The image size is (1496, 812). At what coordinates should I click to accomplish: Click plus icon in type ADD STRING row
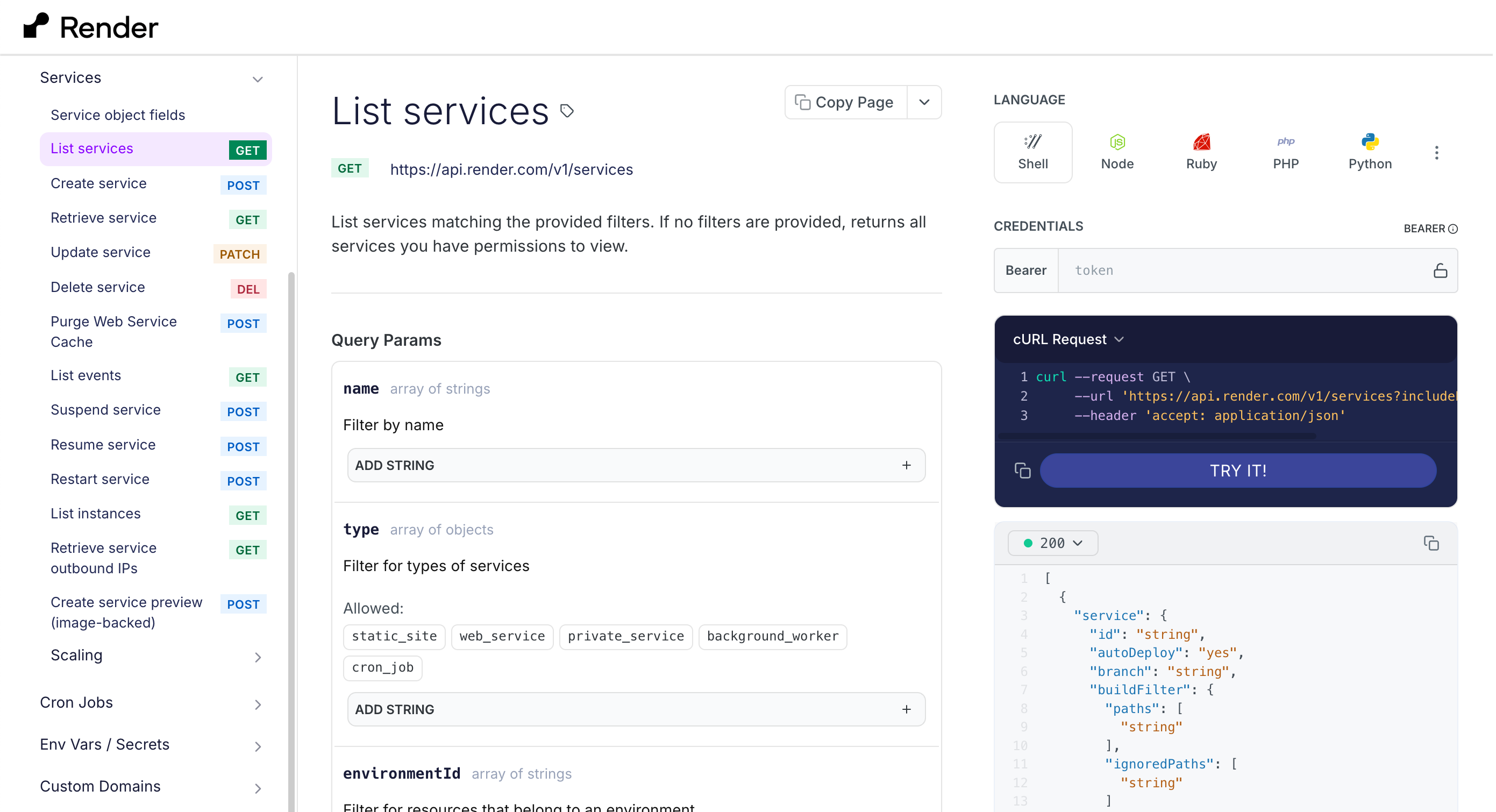point(908,710)
